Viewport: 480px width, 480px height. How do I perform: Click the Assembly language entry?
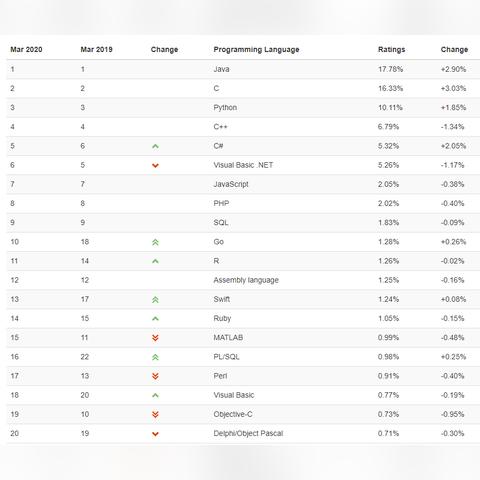(x=246, y=280)
